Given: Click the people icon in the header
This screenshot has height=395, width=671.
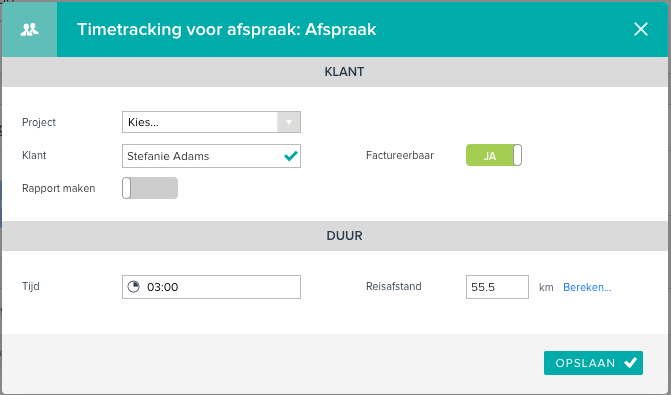Looking at the screenshot, I should pyautogui.click(x=30, y=30).
